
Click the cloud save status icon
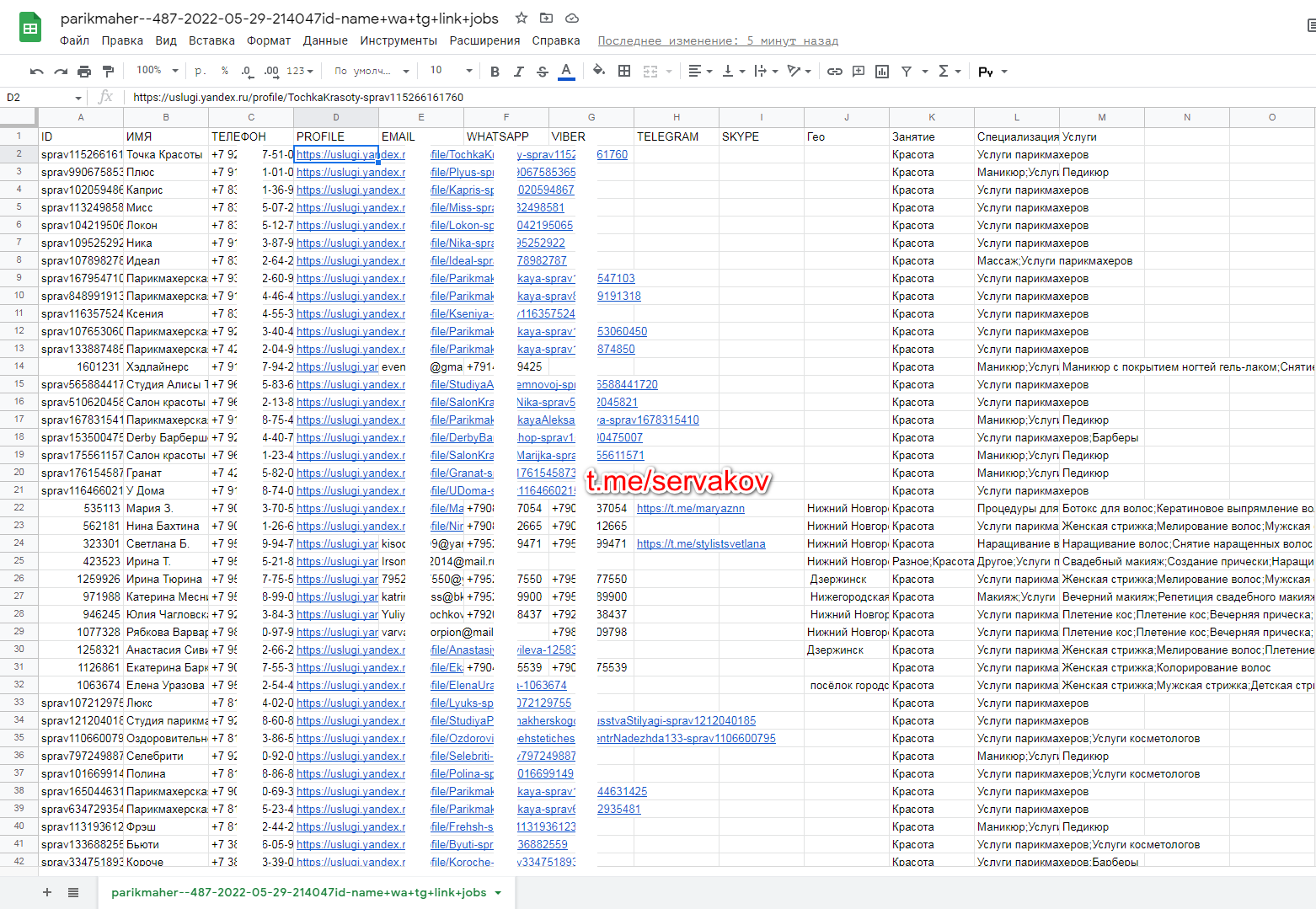coord(571,18)
